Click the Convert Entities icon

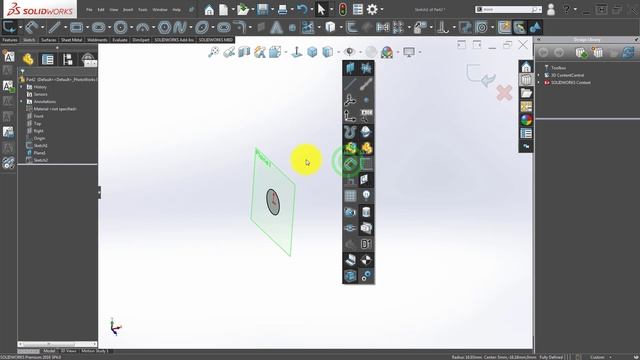330,27
